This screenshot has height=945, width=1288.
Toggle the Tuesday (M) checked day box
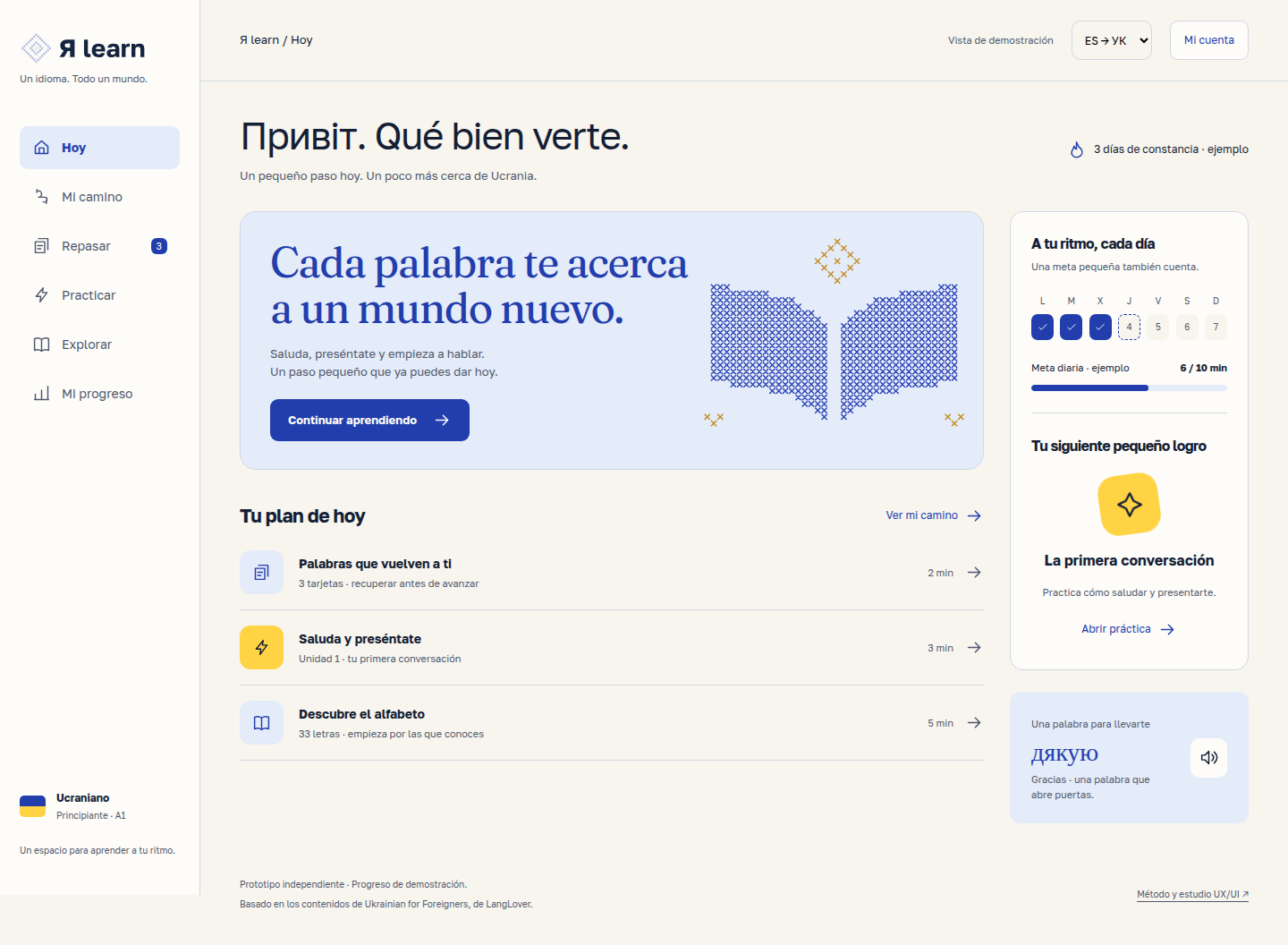point(1072,328)
